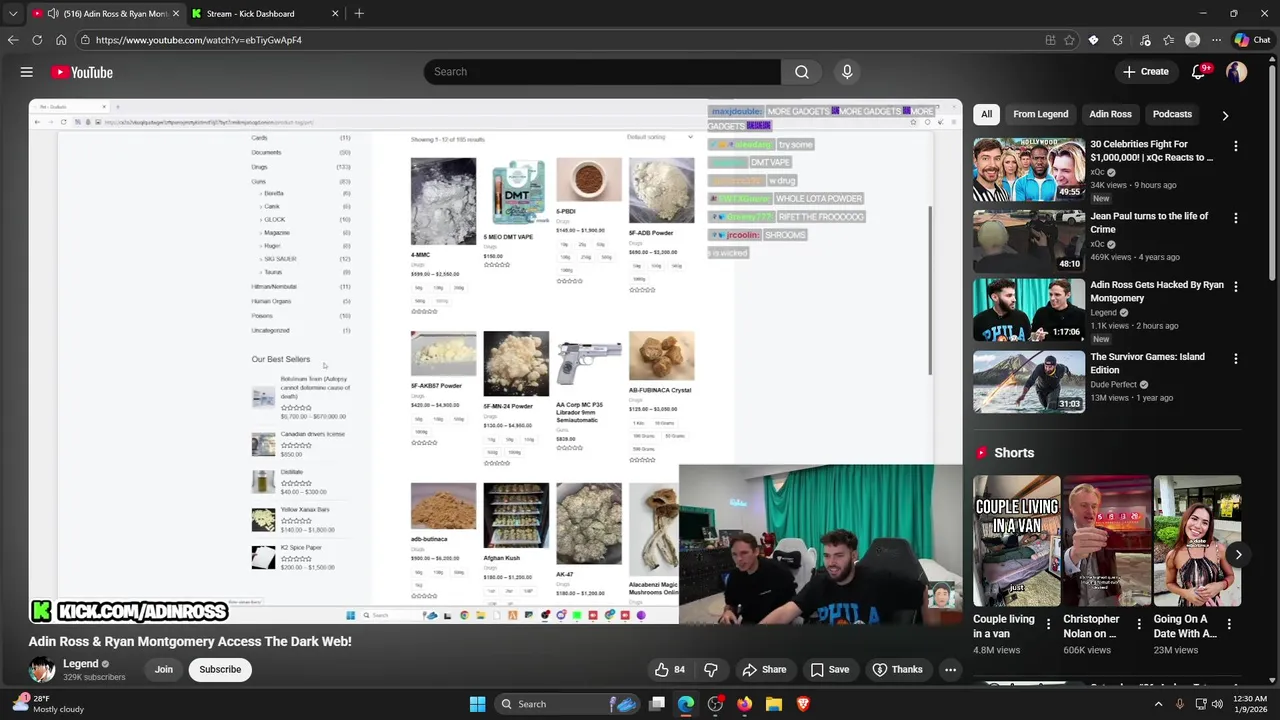Open Jean Paul turns to Crime thumbnail
The image size is (1280, 720).
(x=1028, y=240)
